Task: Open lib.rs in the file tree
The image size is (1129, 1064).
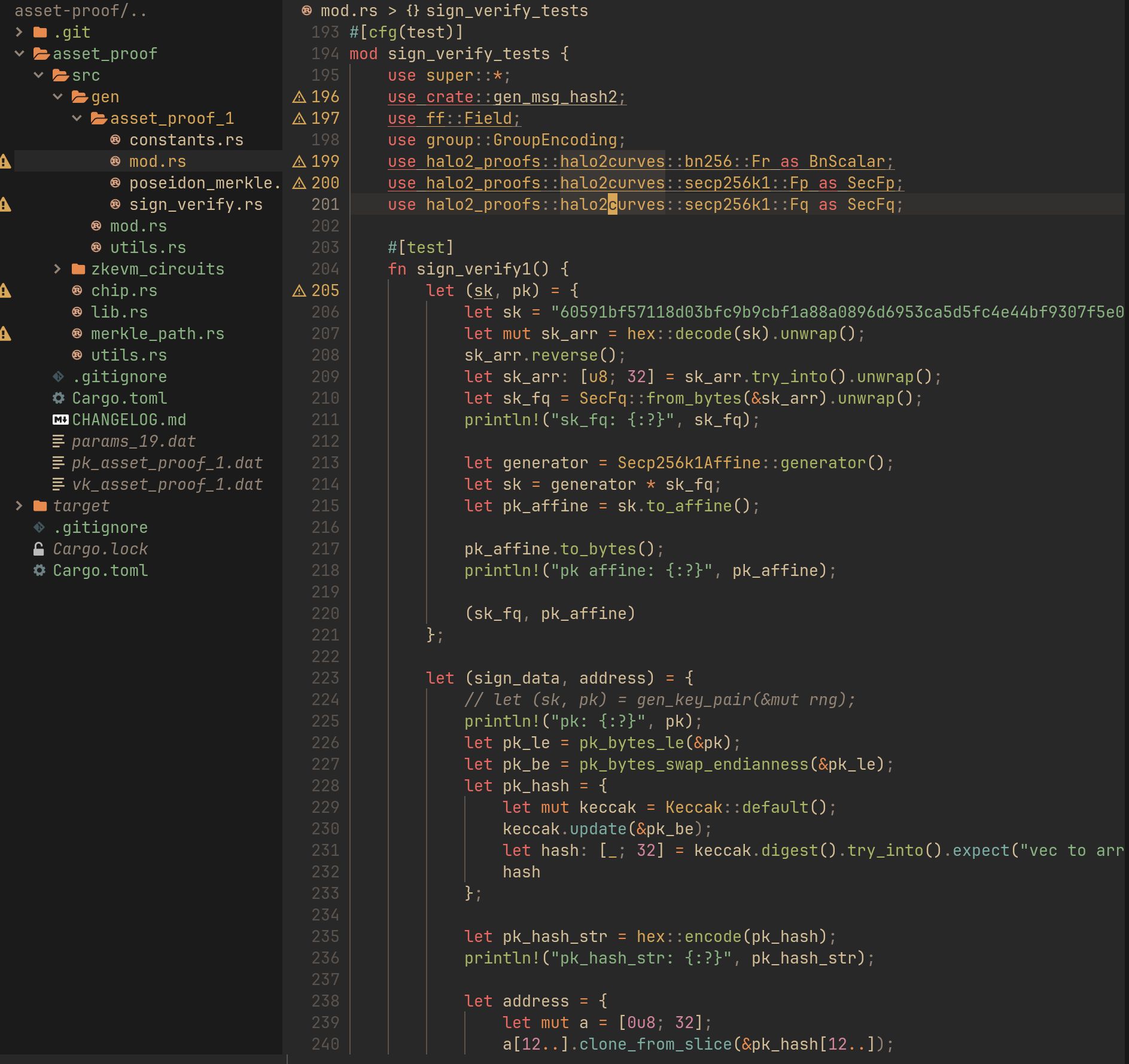Action: coord(119,312)
